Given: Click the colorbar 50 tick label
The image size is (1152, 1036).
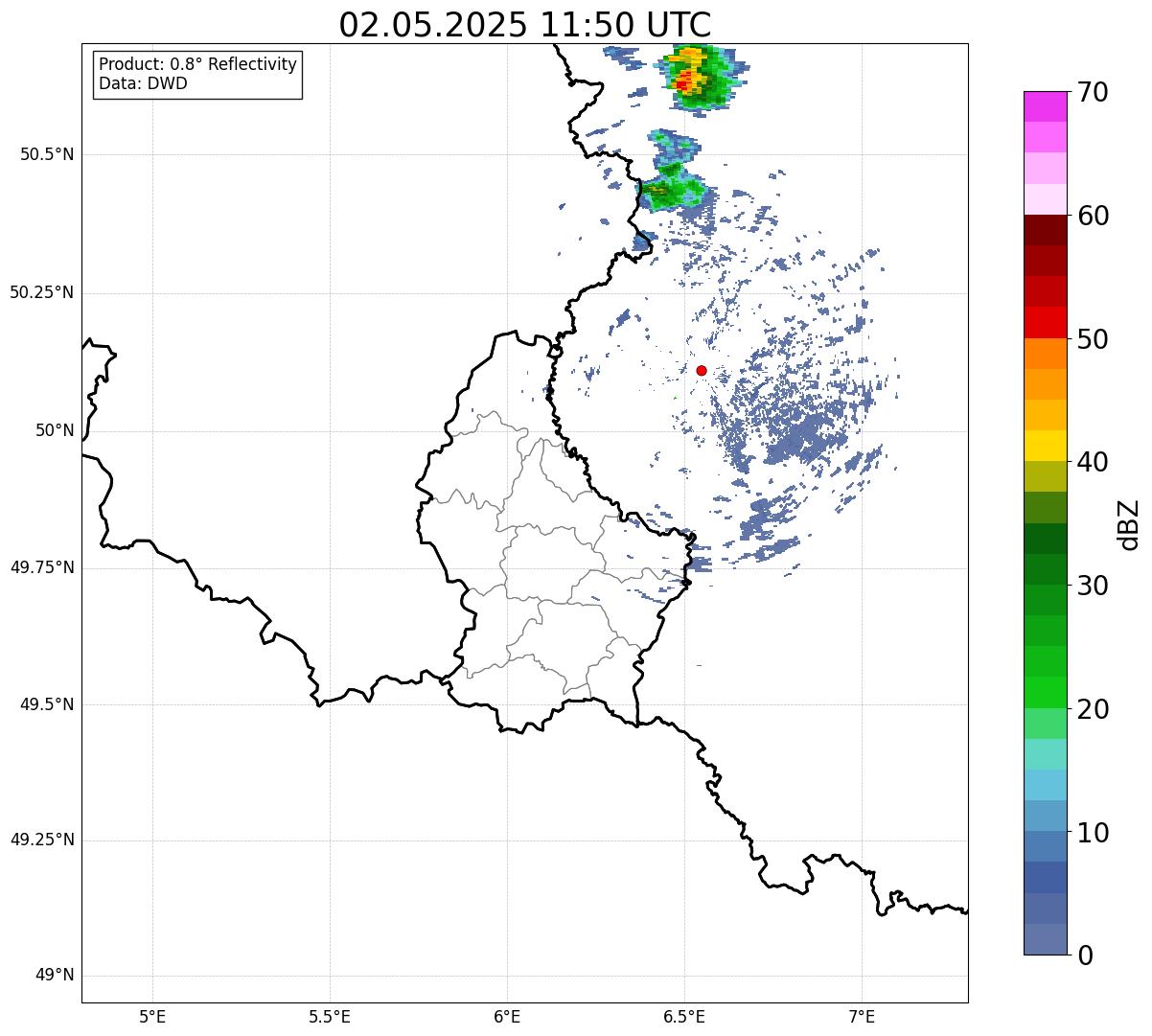Looking at the screenshot, I should click(x=1093, y=339).
